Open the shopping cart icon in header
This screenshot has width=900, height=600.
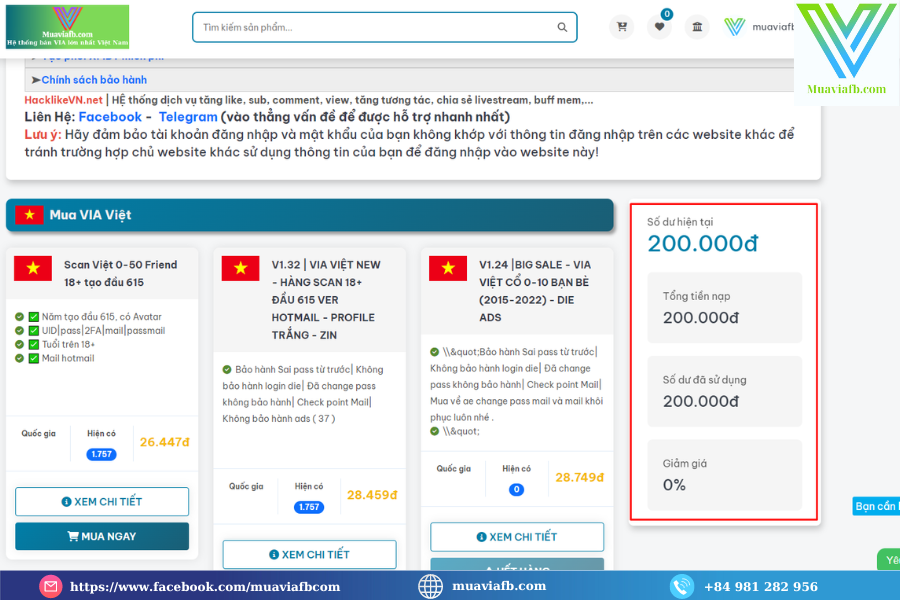pyautogui.click(x=622, y=26)
